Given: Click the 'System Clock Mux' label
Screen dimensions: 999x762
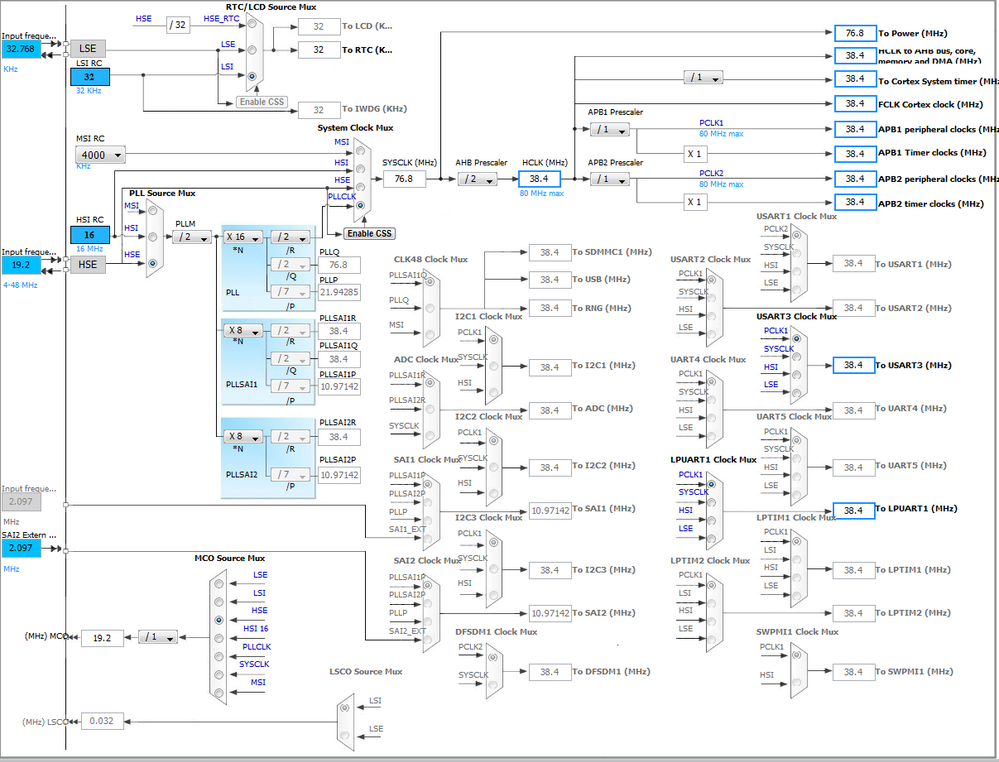Looking at the screenshot, I should pos(356,128).
